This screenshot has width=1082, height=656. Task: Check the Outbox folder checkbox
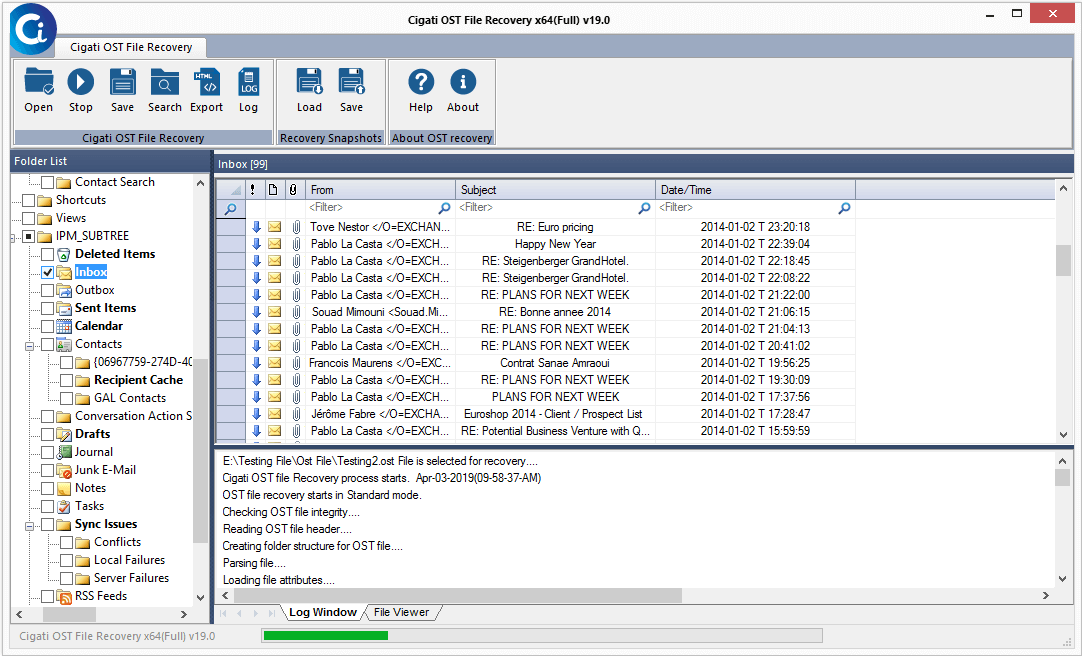(48, 290)
